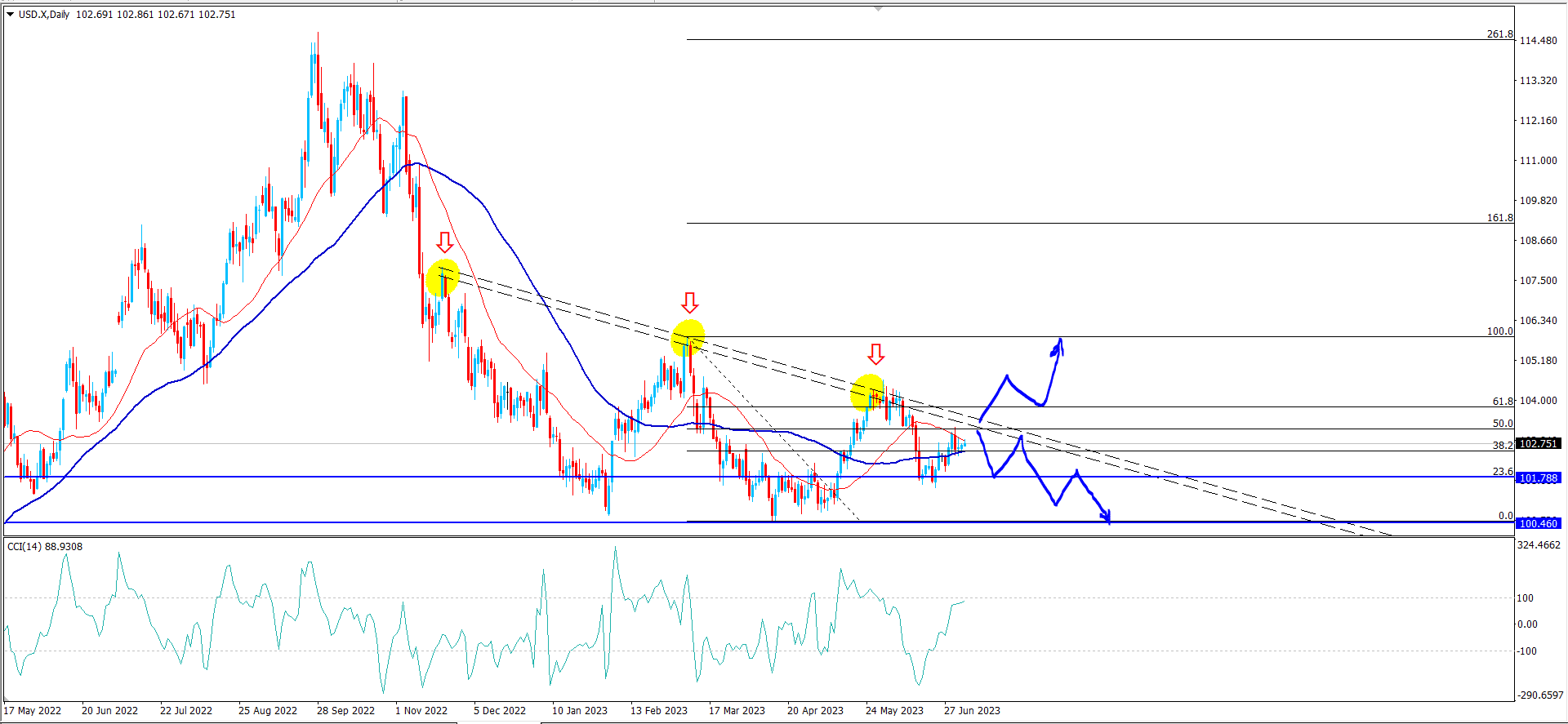Click the blue price label 101.788
Image resolution: width=1568 pixels, height=724 pixels.
1539,477
